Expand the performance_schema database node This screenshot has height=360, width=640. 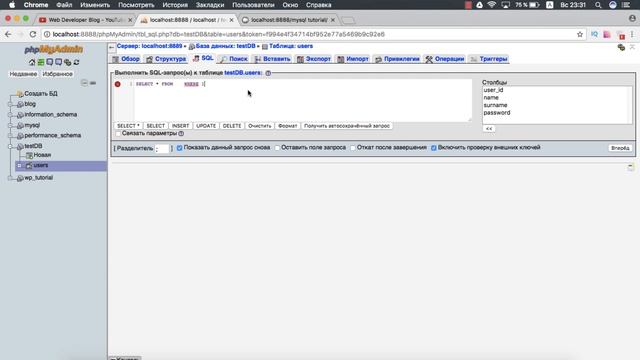pos(11,136)
